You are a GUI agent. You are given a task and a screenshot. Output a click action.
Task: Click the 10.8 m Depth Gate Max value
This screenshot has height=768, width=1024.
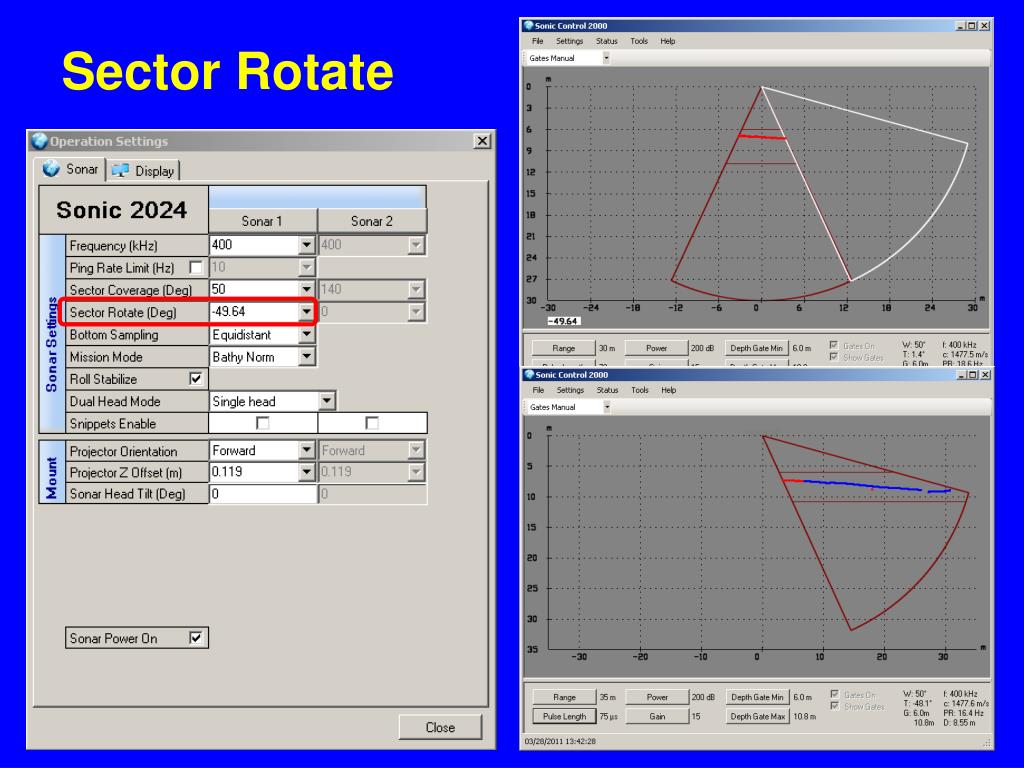point(805,716)
